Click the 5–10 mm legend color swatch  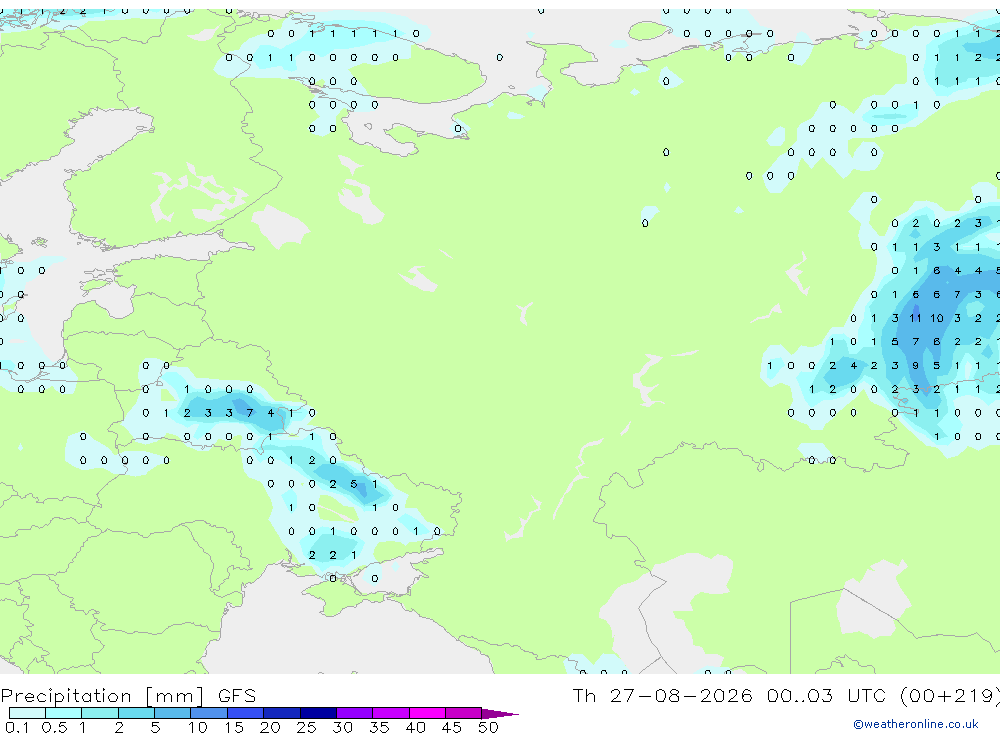(172, 713)
